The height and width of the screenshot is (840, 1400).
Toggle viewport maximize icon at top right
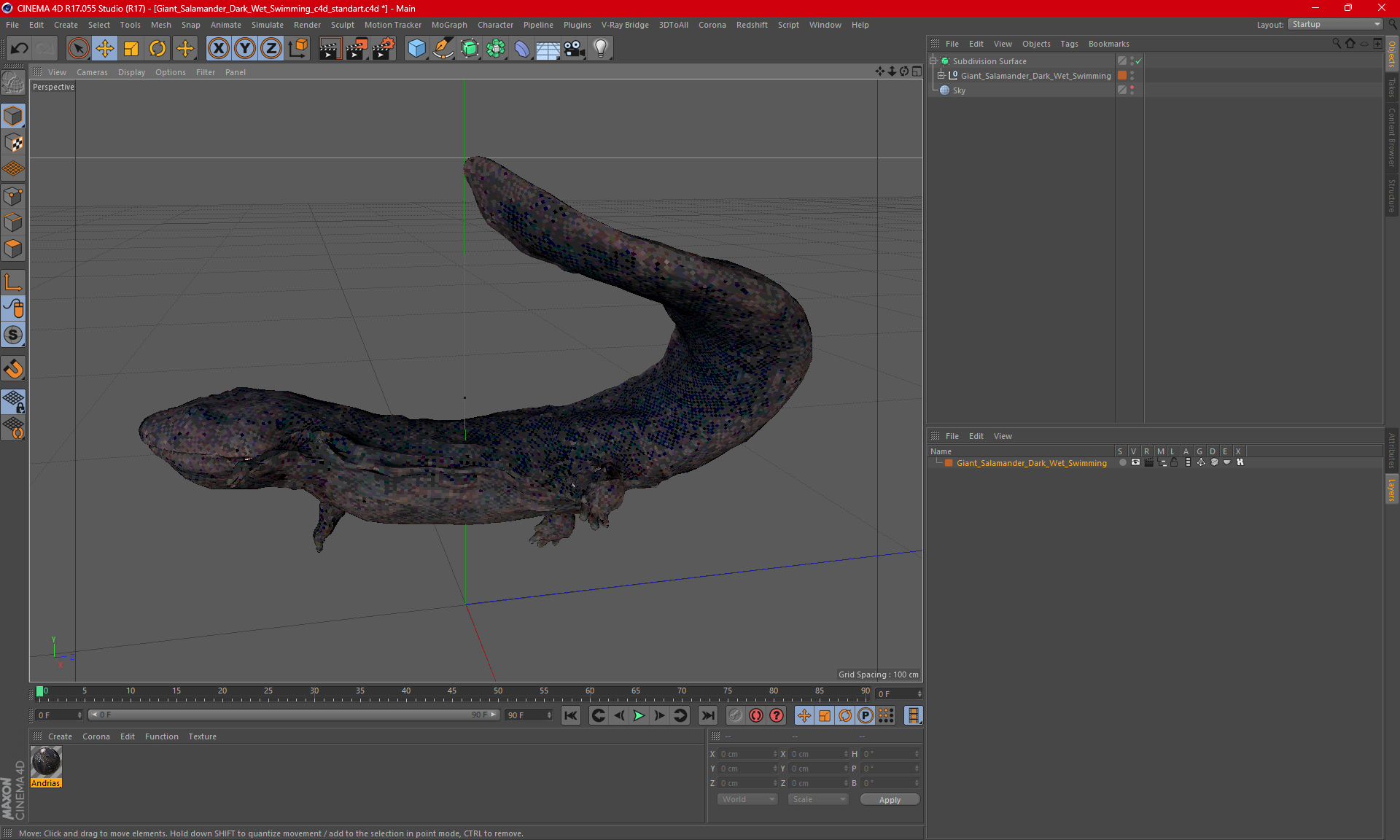click(x=917, y=71)
